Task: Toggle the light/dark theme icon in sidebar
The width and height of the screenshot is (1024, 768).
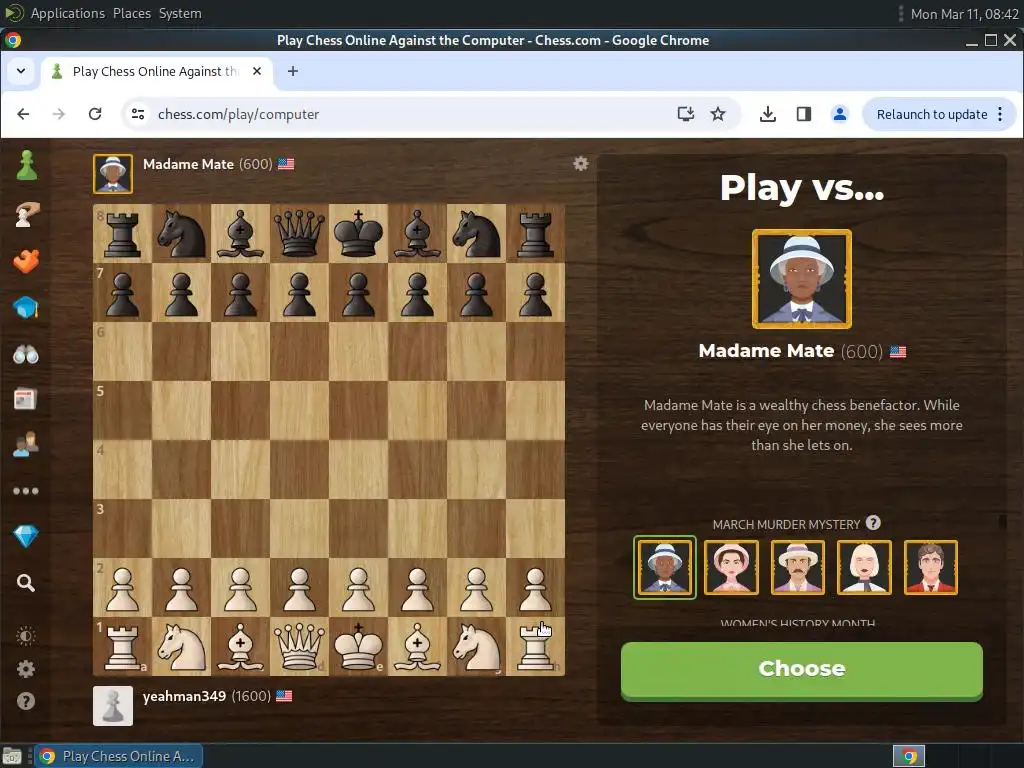Action: (25, 635)
